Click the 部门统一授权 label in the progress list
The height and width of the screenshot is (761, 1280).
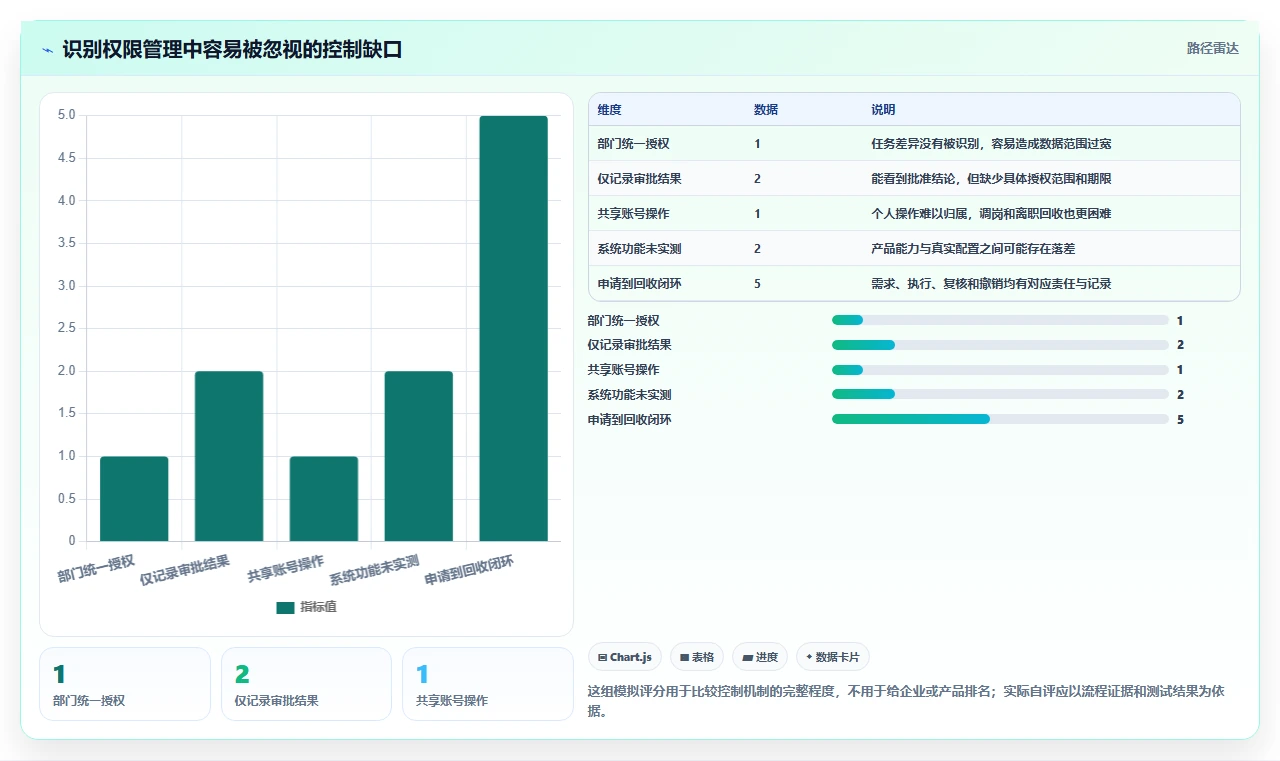click(624, 320)
